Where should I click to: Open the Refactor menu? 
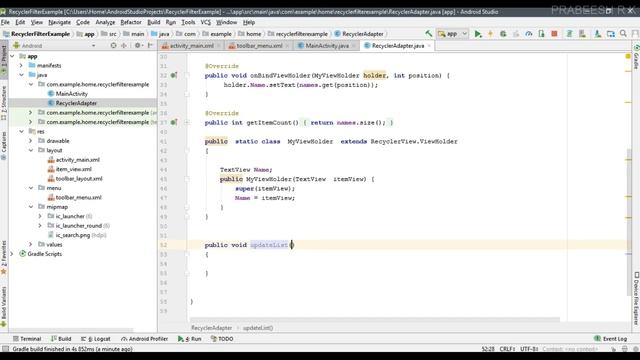coord(131,22)
